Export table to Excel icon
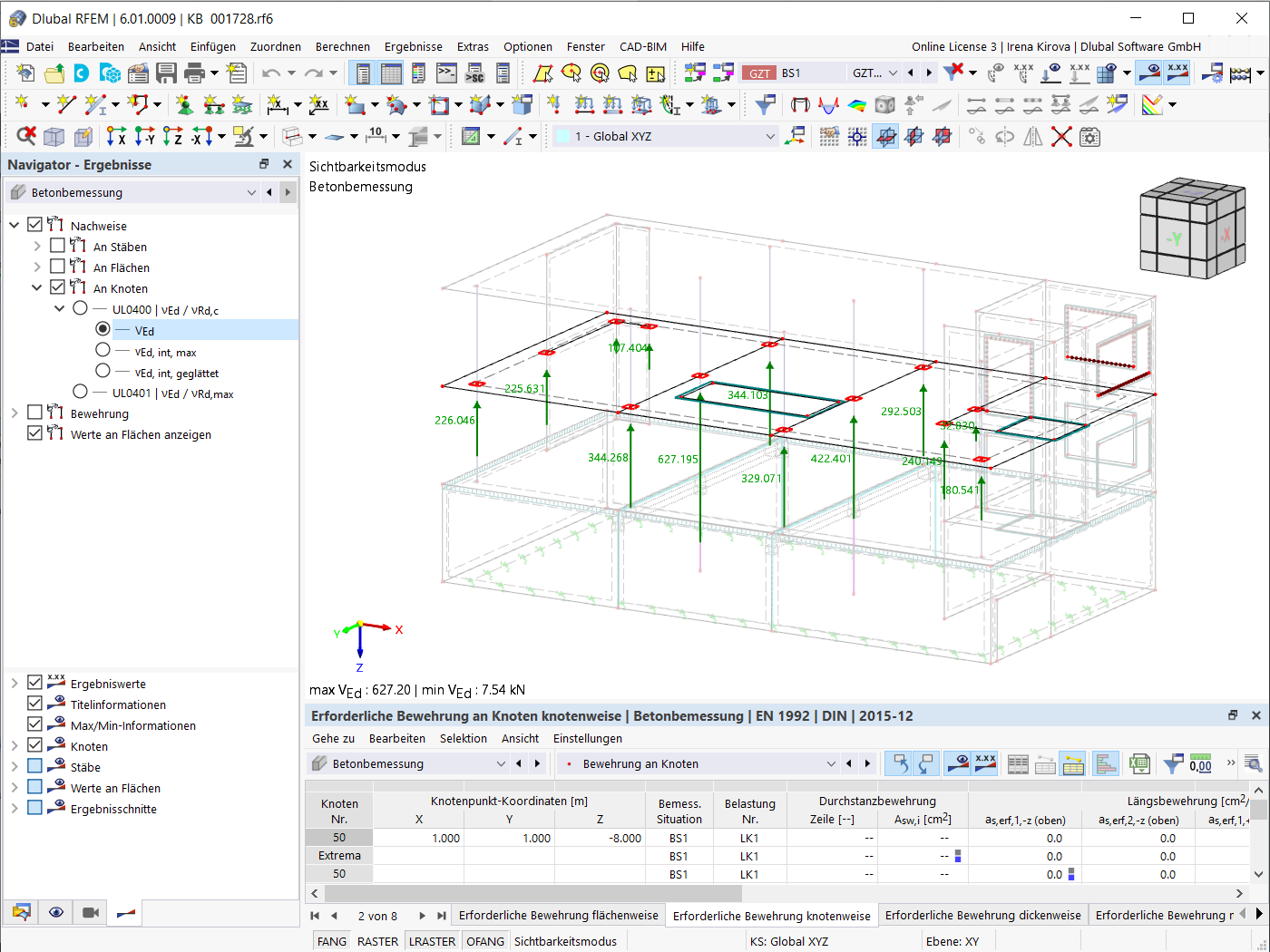Viewport: 1270px width, 952px height. coord(1139,764)
